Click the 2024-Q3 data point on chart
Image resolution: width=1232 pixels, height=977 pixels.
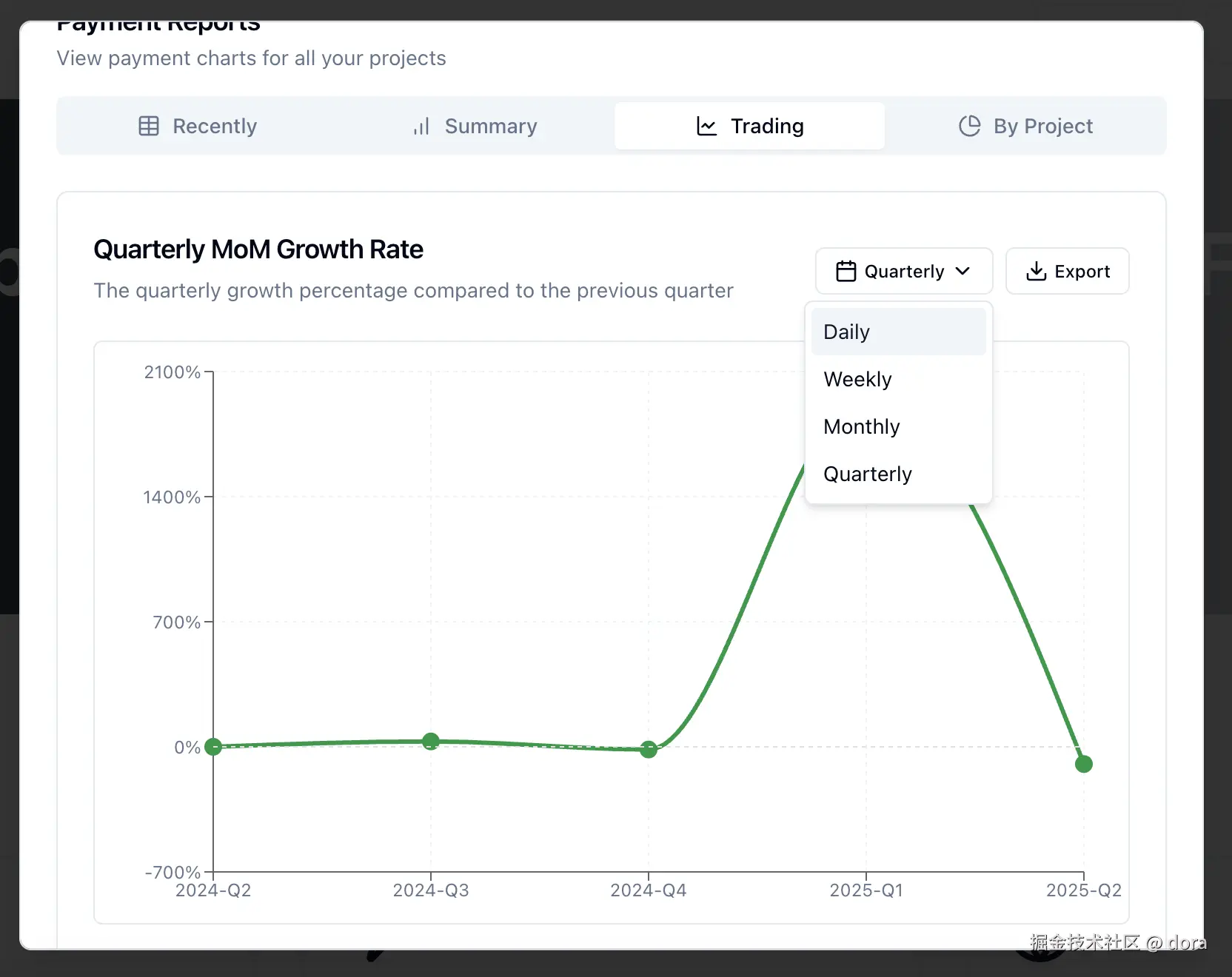point(431,741)
